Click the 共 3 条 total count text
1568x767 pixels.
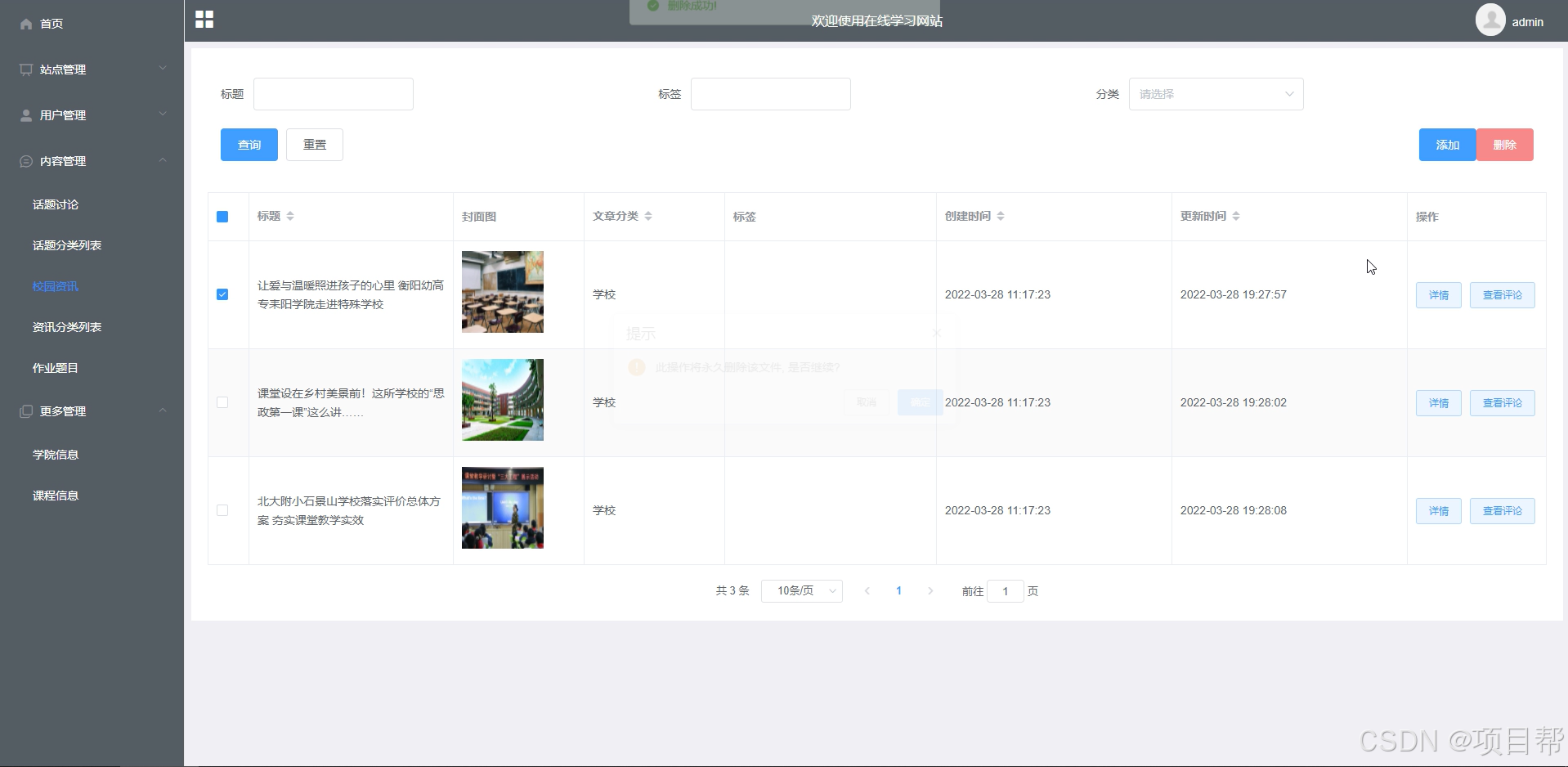[732, 590]
